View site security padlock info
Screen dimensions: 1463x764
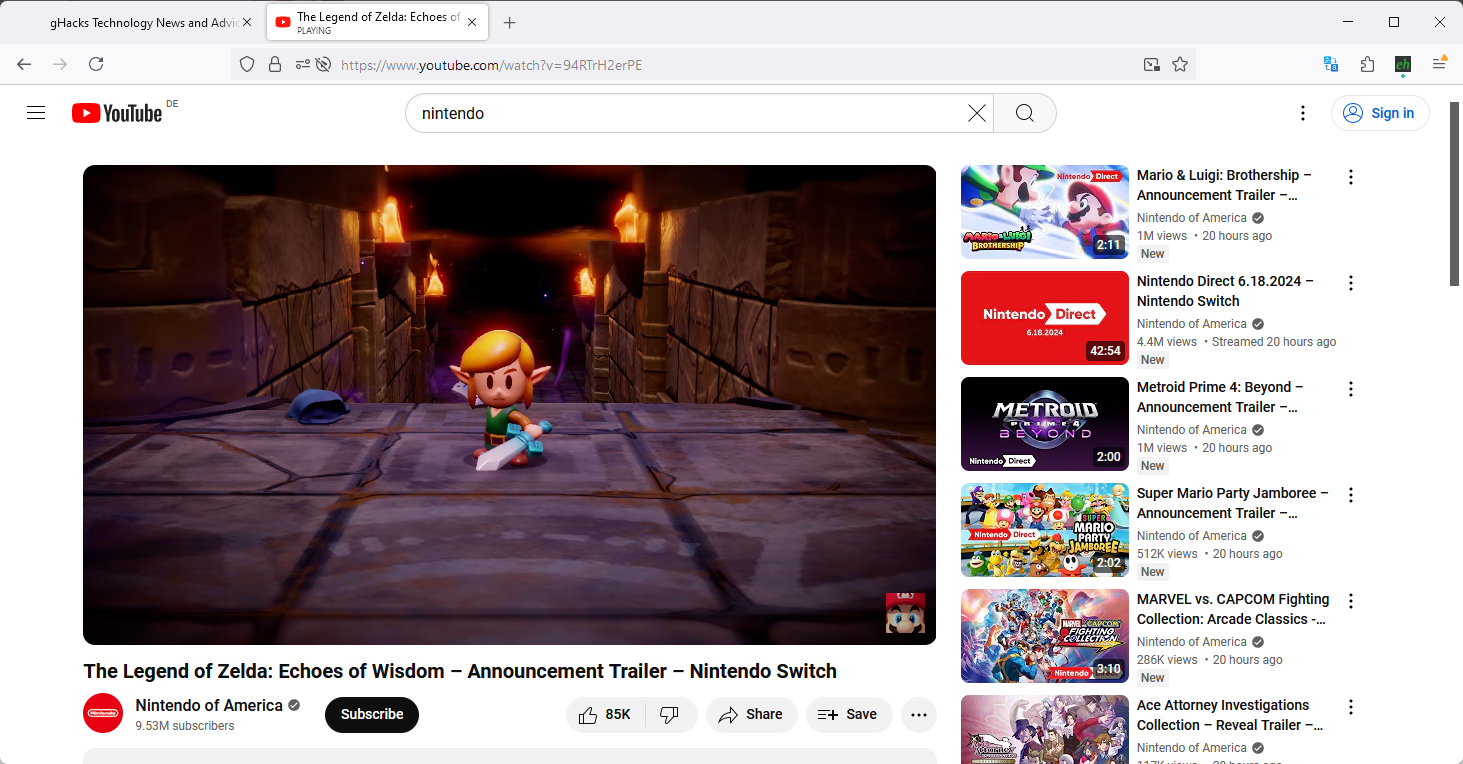pyautogui.click(x=275, y=64)
